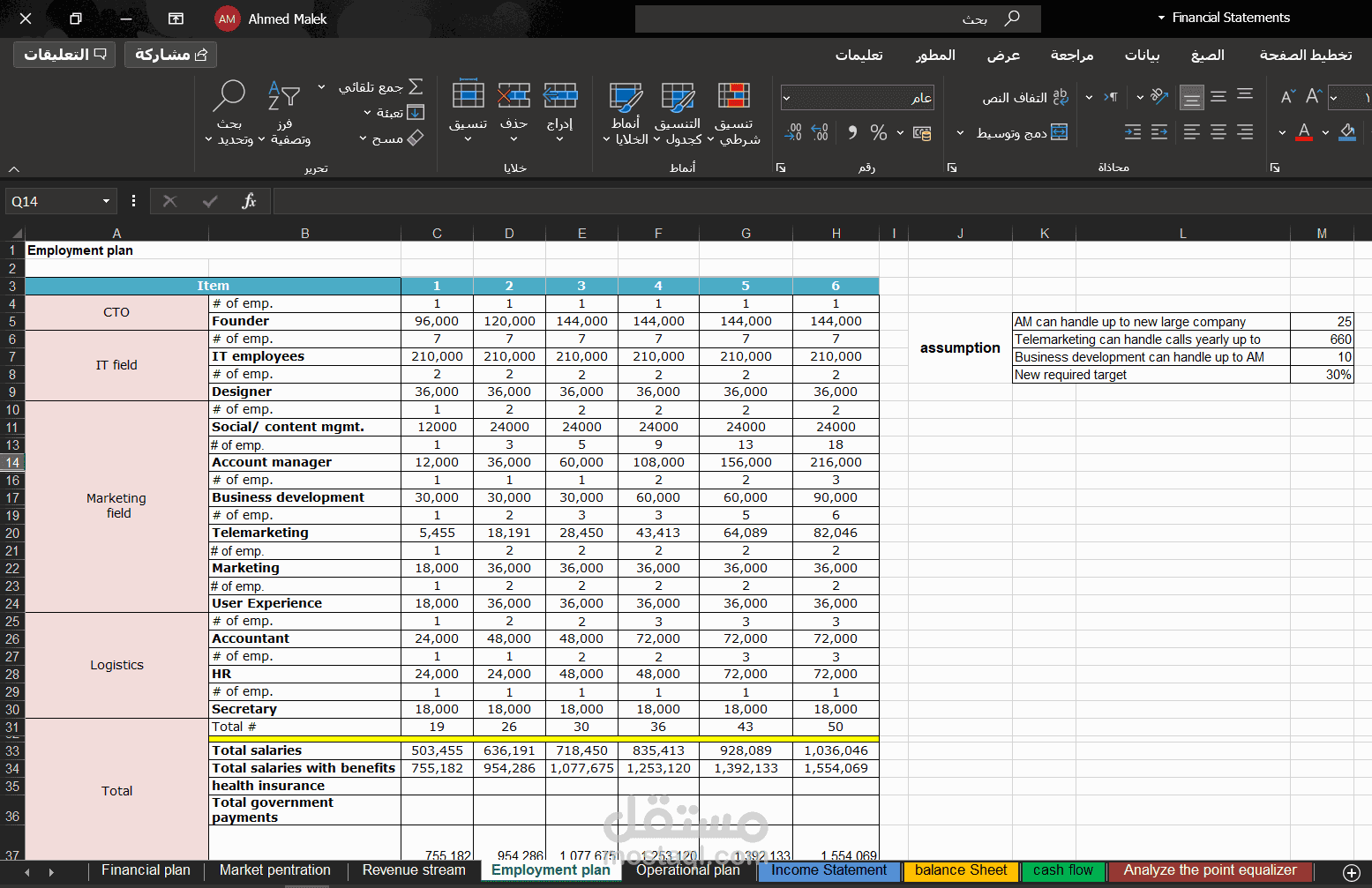The width and height of the screenshot is (1372, 888).
Task: Expand the Fill Color dropdown arrow
Action: [1325, 133]
